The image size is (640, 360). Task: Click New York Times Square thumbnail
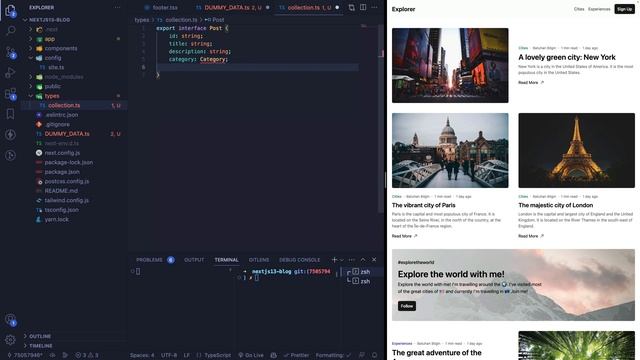[x=450, y=65]
